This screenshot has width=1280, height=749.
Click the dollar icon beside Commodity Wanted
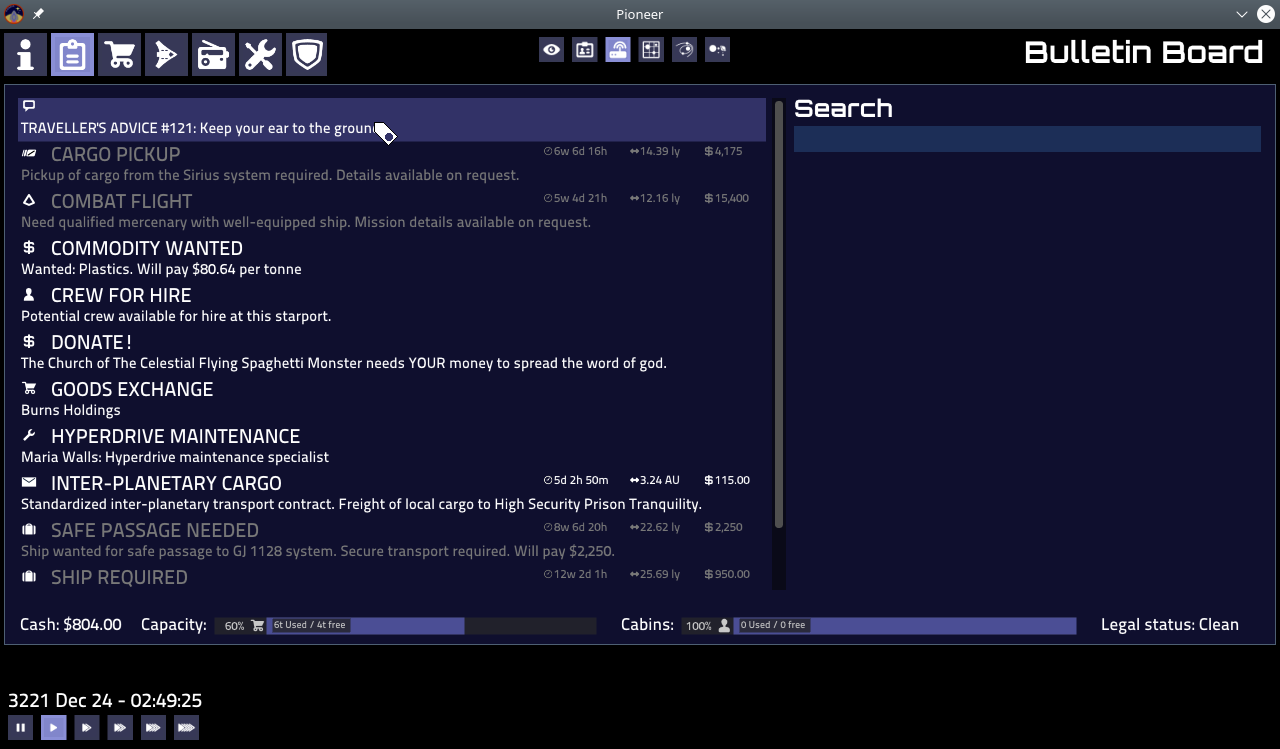click(29, 247)
